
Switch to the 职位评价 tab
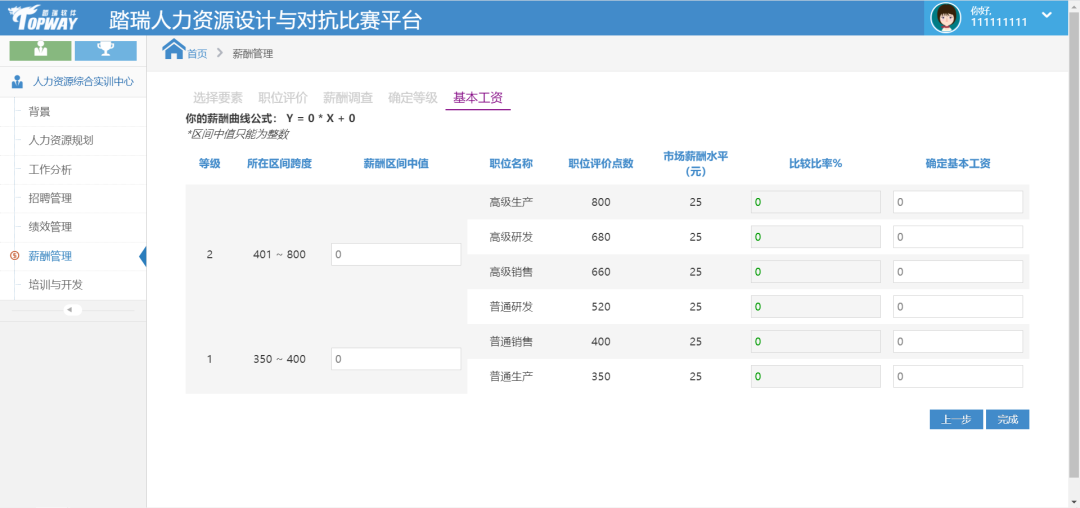click(x=282, y=98)
